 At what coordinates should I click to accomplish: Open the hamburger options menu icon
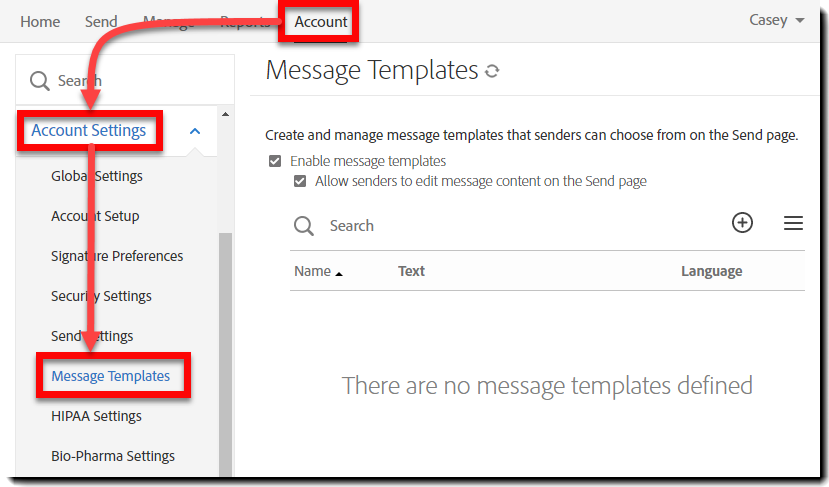click(793, 223)
